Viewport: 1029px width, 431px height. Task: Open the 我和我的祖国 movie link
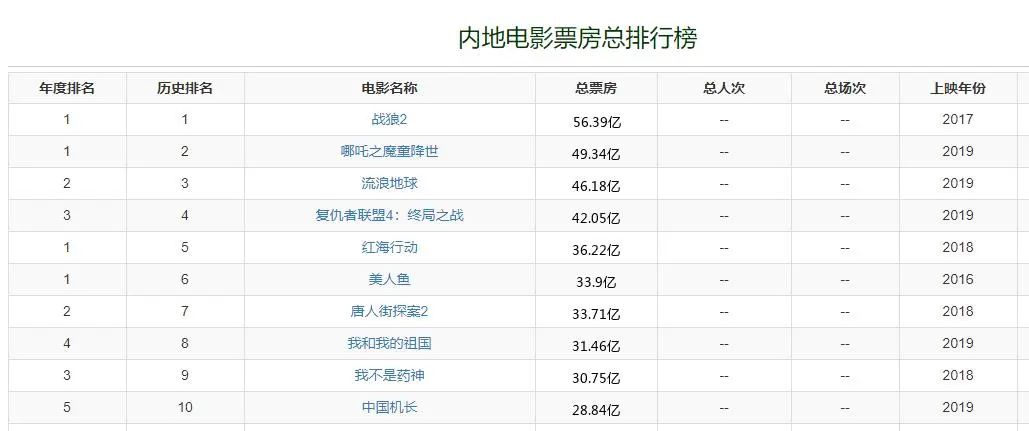[389, 343]
